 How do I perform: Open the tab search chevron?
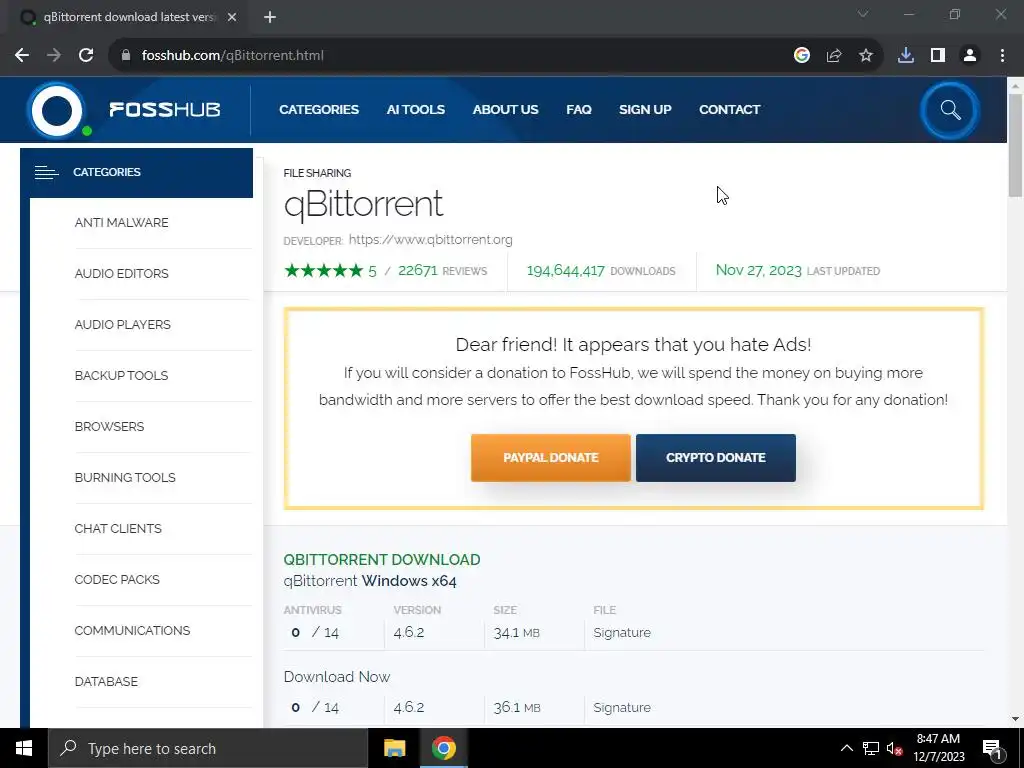pos(863,14)
